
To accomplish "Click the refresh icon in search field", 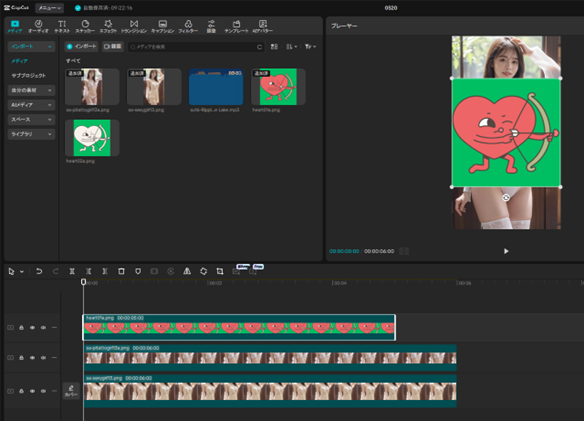I will [260, 47].
